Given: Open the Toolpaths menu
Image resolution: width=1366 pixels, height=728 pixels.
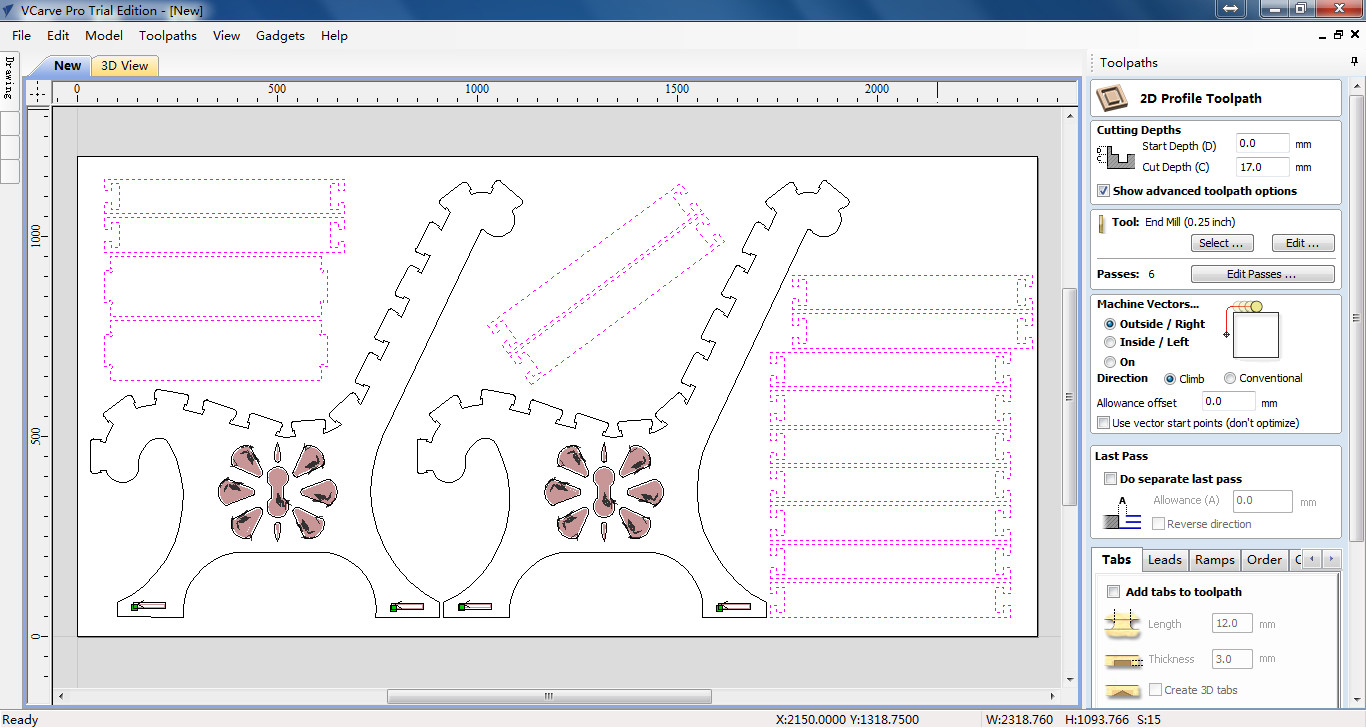Looking at the screenshot, I should (168, 36).
